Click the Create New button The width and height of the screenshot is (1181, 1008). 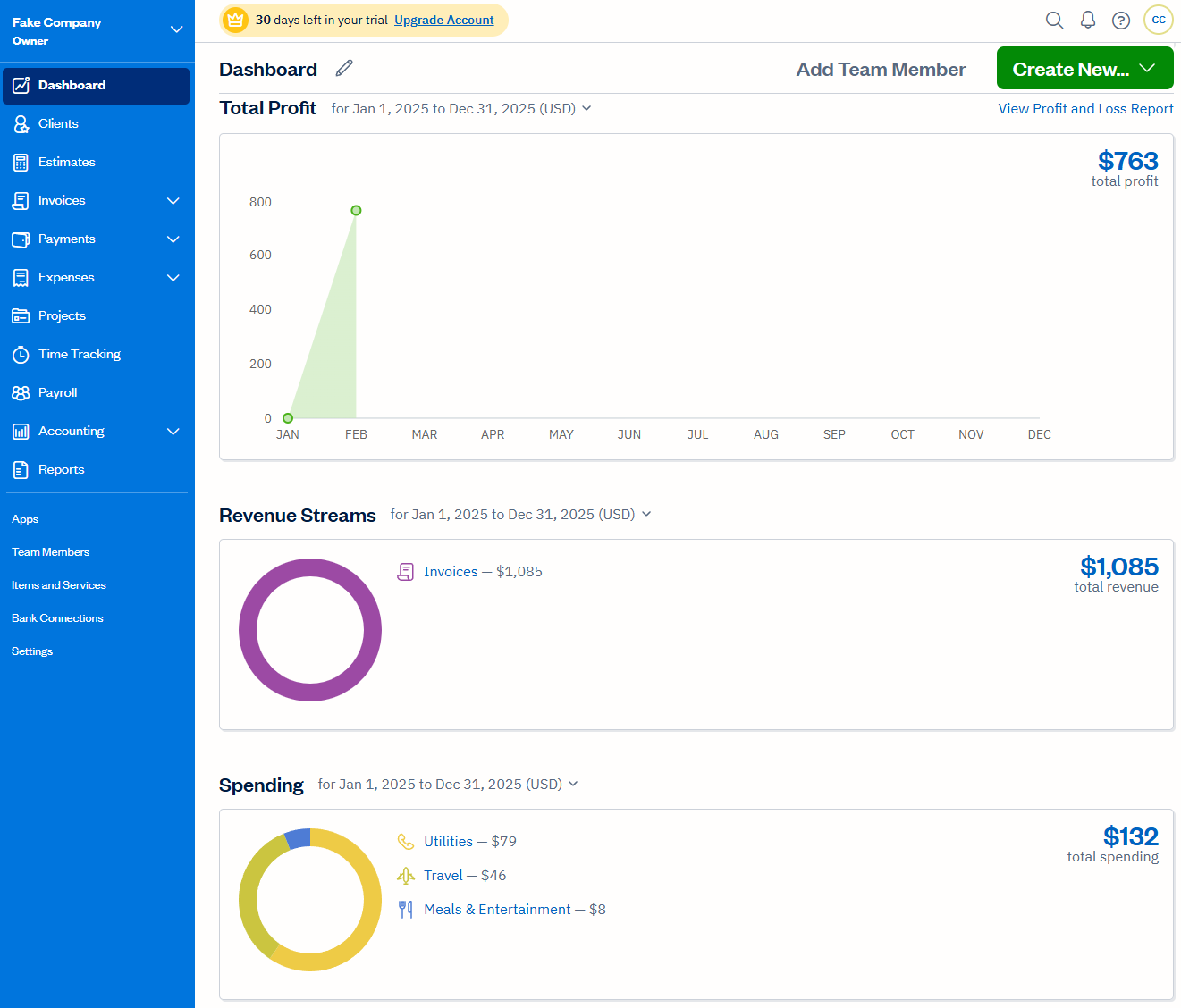pyautogui.click(x=1084, y=69)
